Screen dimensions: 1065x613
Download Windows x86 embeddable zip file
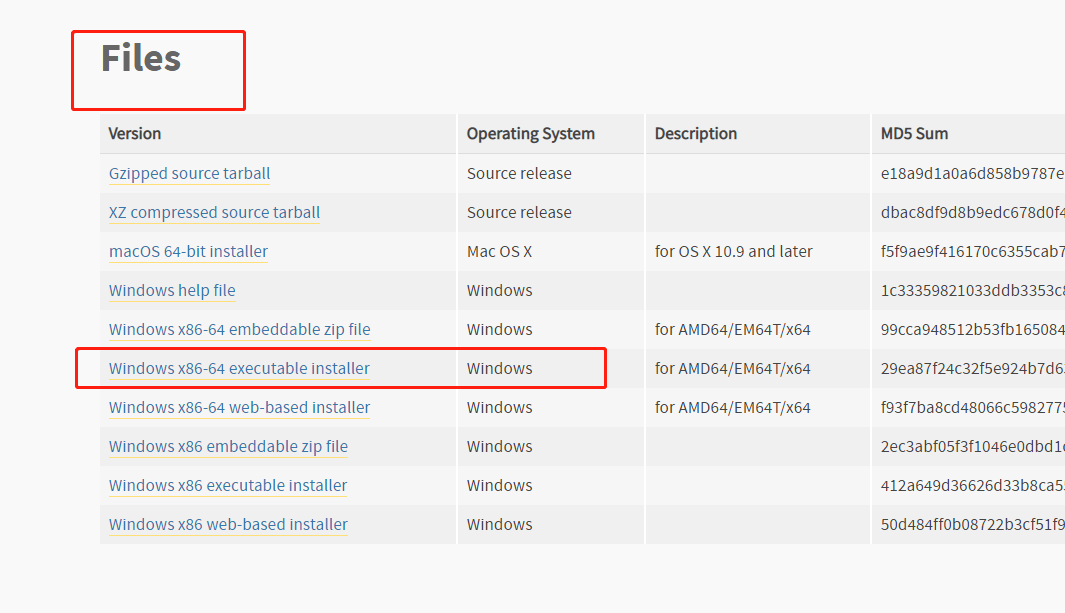click(x=228, y=446)
